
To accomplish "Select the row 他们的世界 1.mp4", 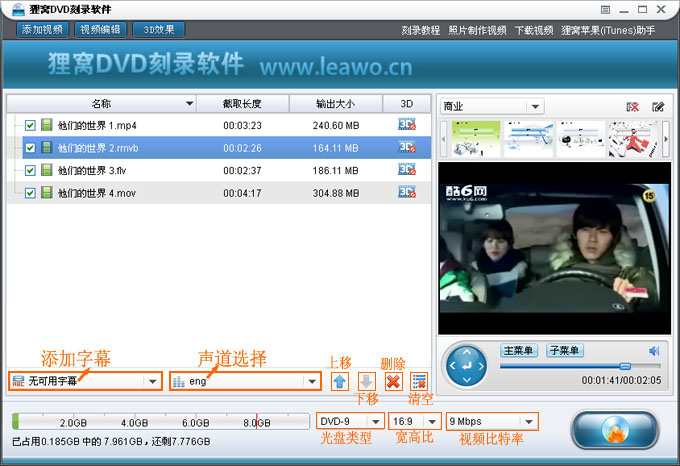I will click(219, 125).
